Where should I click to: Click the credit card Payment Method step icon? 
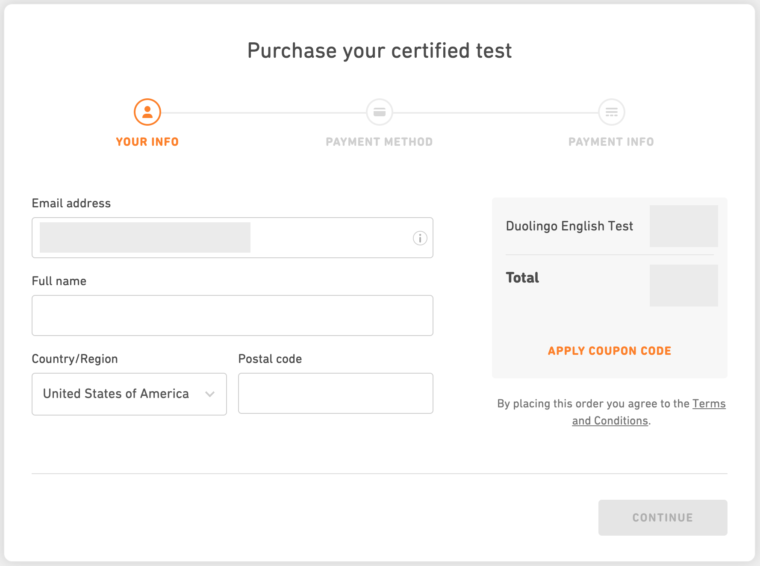point(379,111)
